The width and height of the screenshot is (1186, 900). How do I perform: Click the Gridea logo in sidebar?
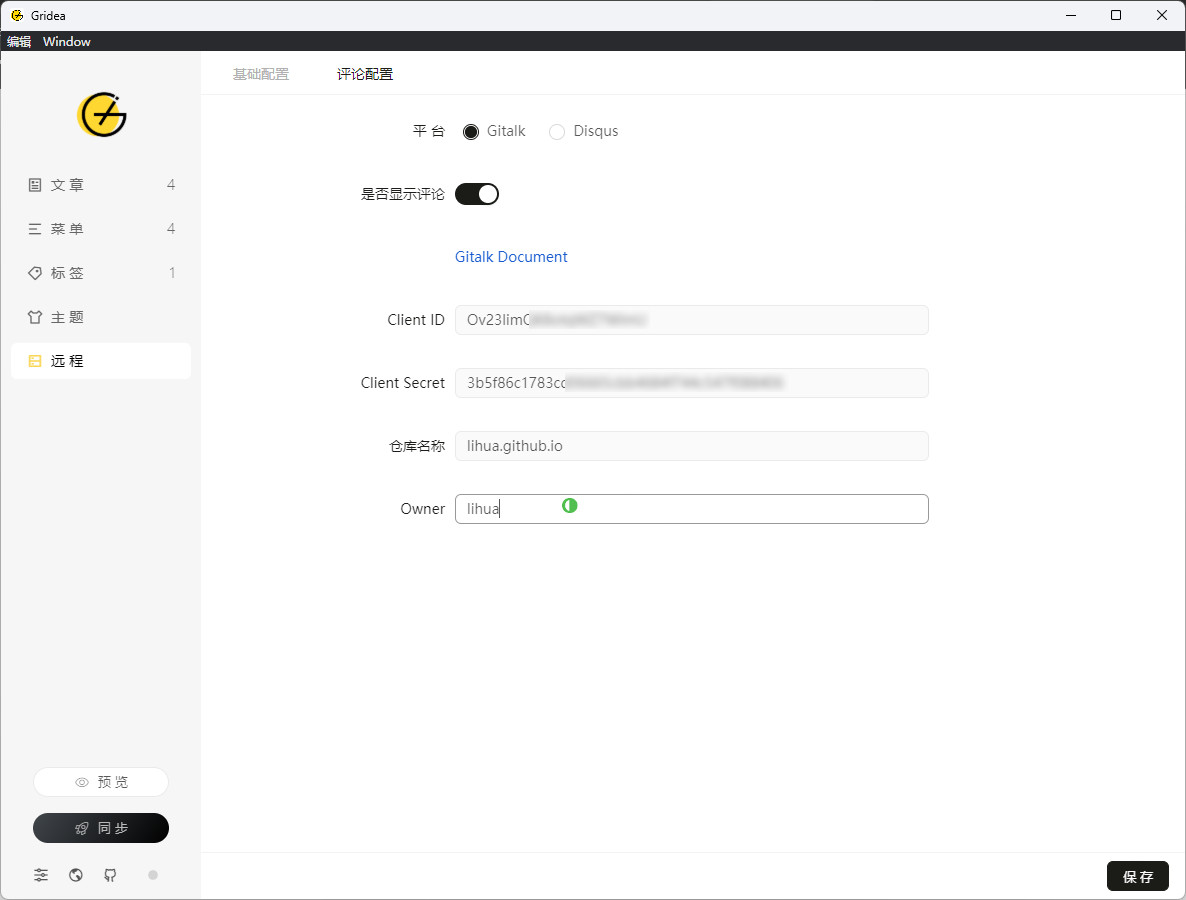pyautogui.click(x=101, y=115)
